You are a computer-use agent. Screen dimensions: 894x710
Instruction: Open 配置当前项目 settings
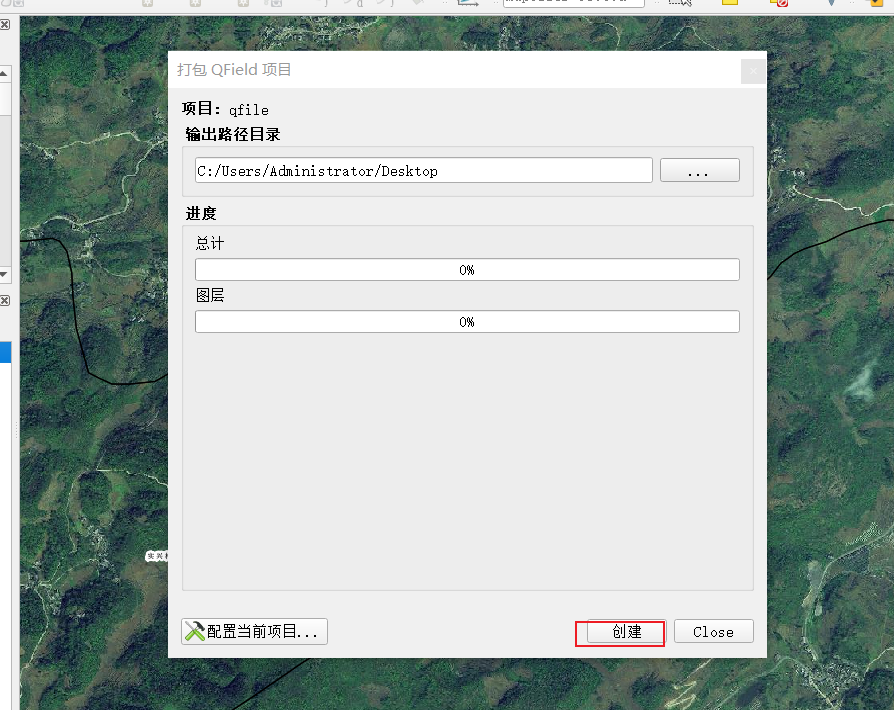point(254,631)
